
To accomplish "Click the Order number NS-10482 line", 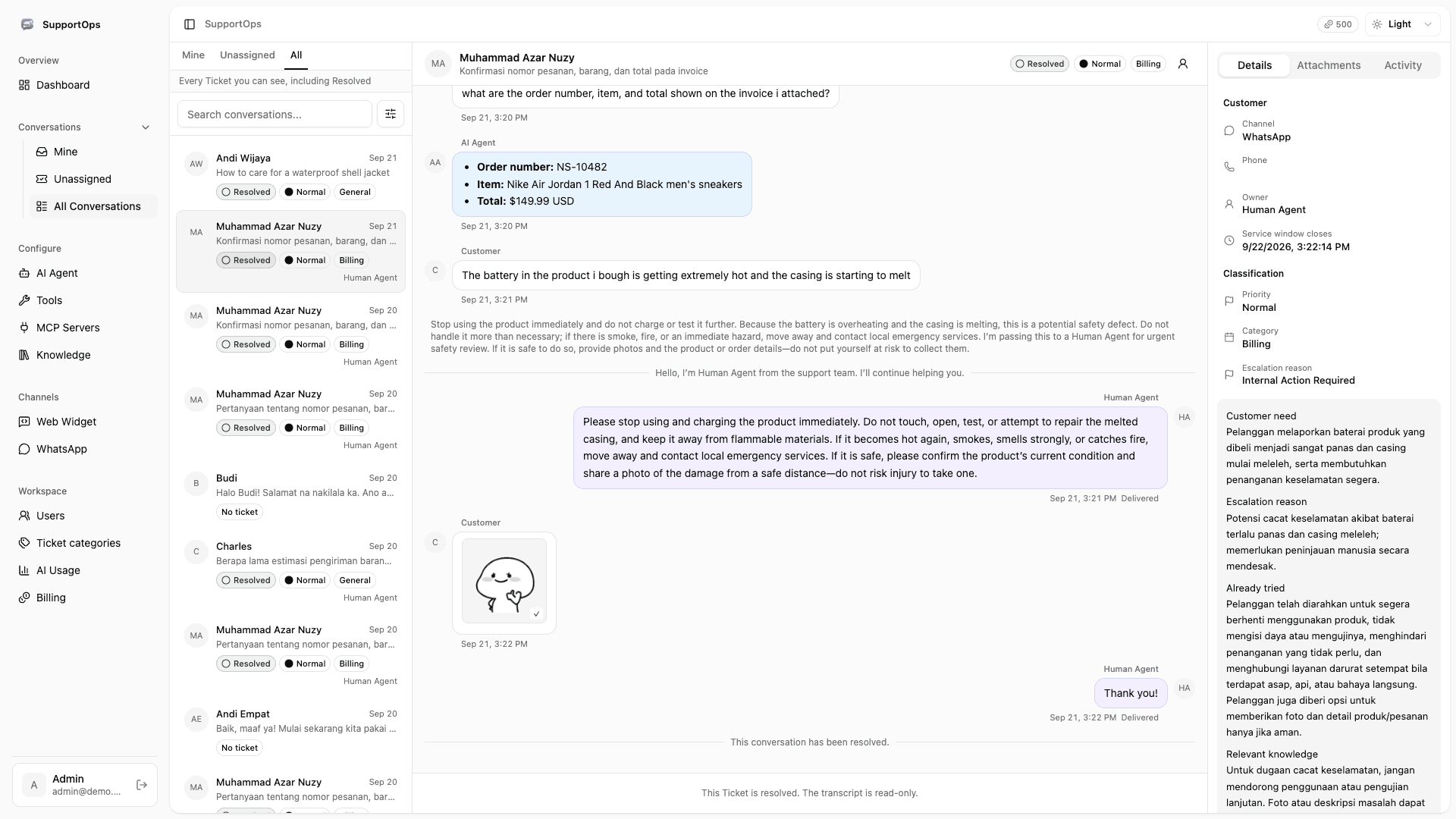I will click(x=542, y=167).
